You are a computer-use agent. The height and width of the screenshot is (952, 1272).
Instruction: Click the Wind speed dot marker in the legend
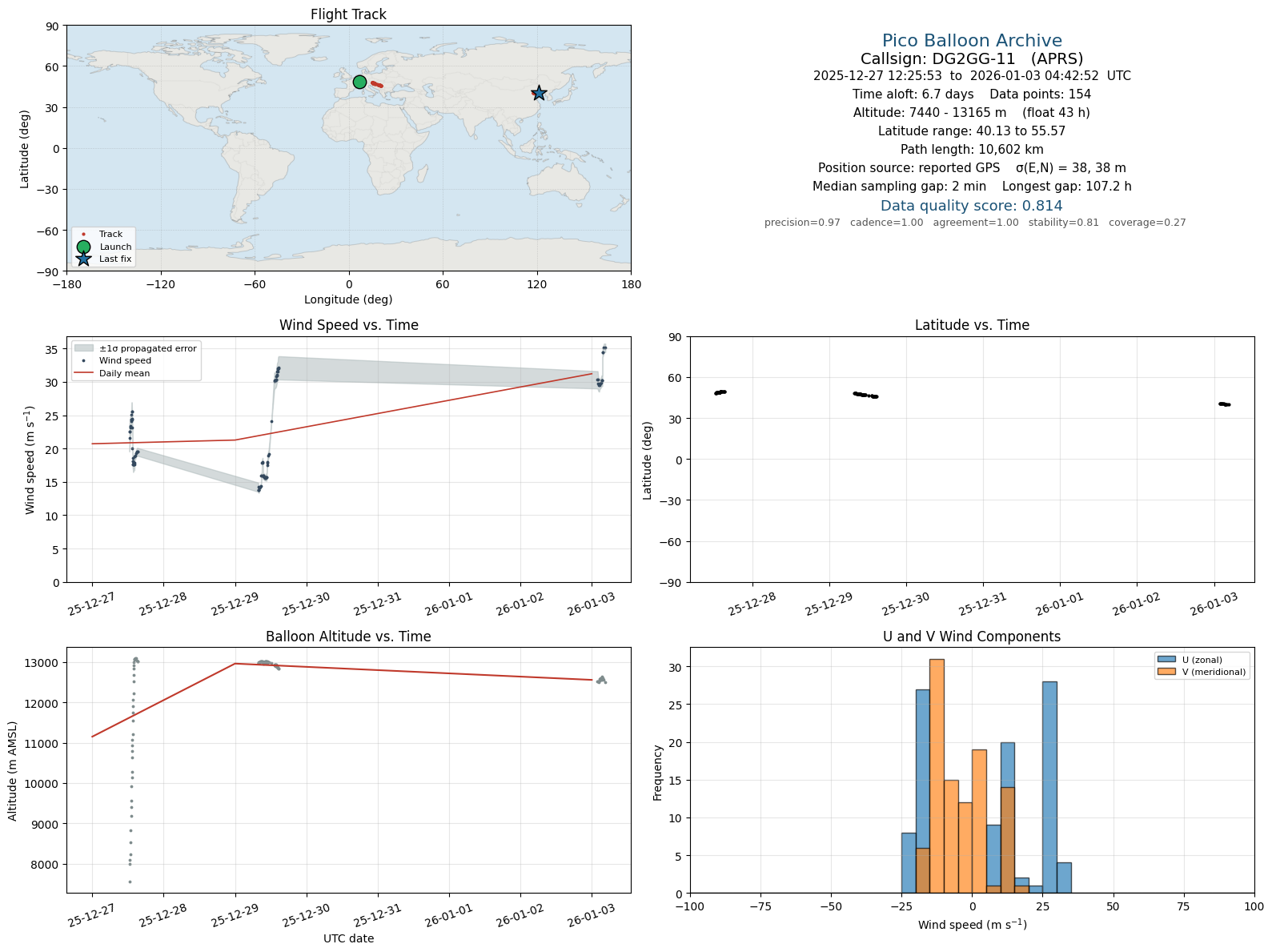pyautogui.click(x=83, y=361)
